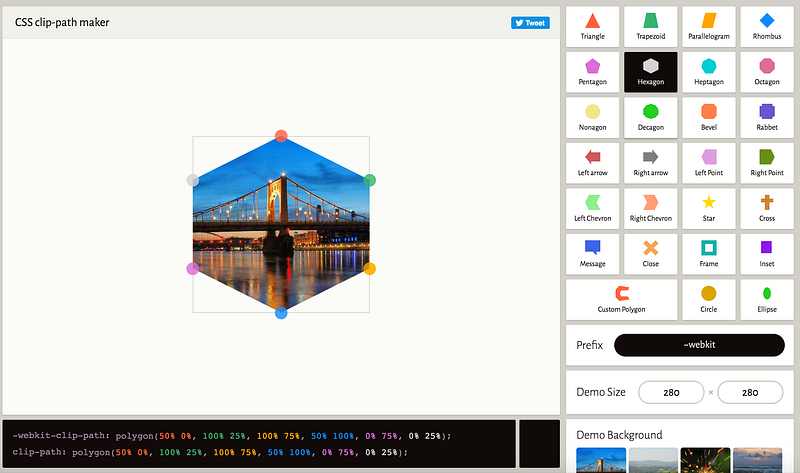Viewport: 800px width, 473px height.
Task: Select the Close X shape
Action: (651, 254)
